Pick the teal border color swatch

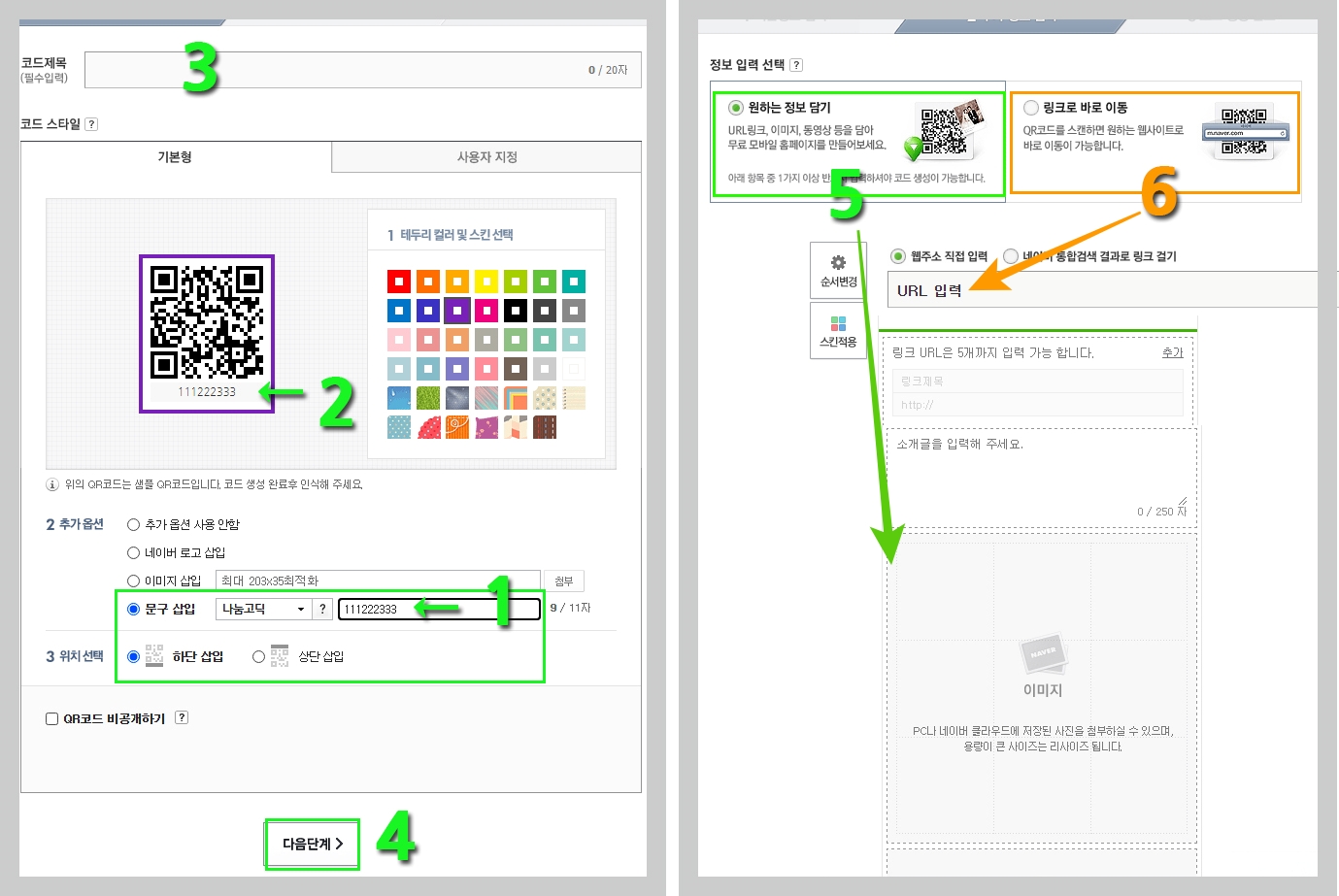[x=574, y=282]
